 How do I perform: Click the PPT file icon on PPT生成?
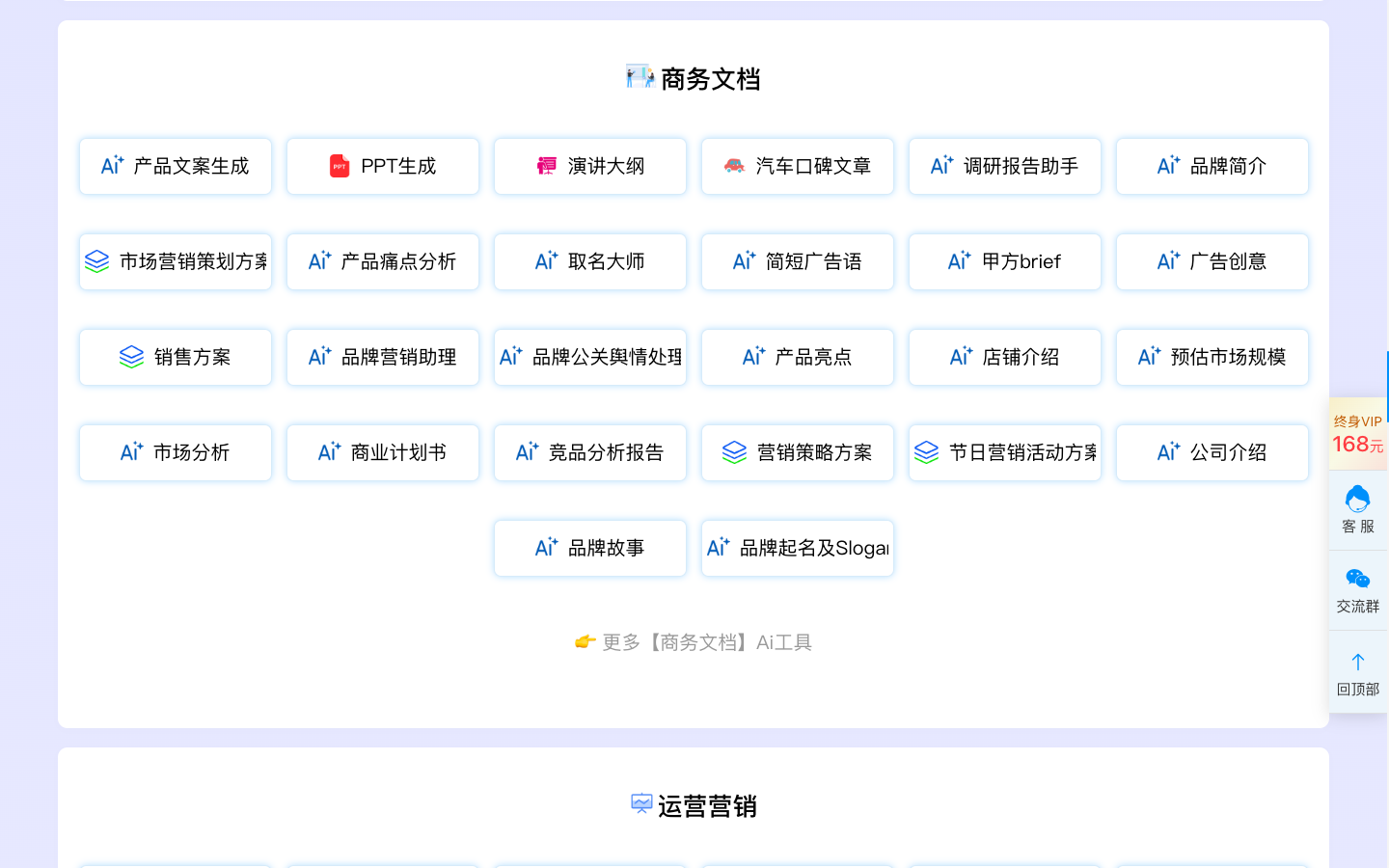pyautogui.click(x=339, y=166)
